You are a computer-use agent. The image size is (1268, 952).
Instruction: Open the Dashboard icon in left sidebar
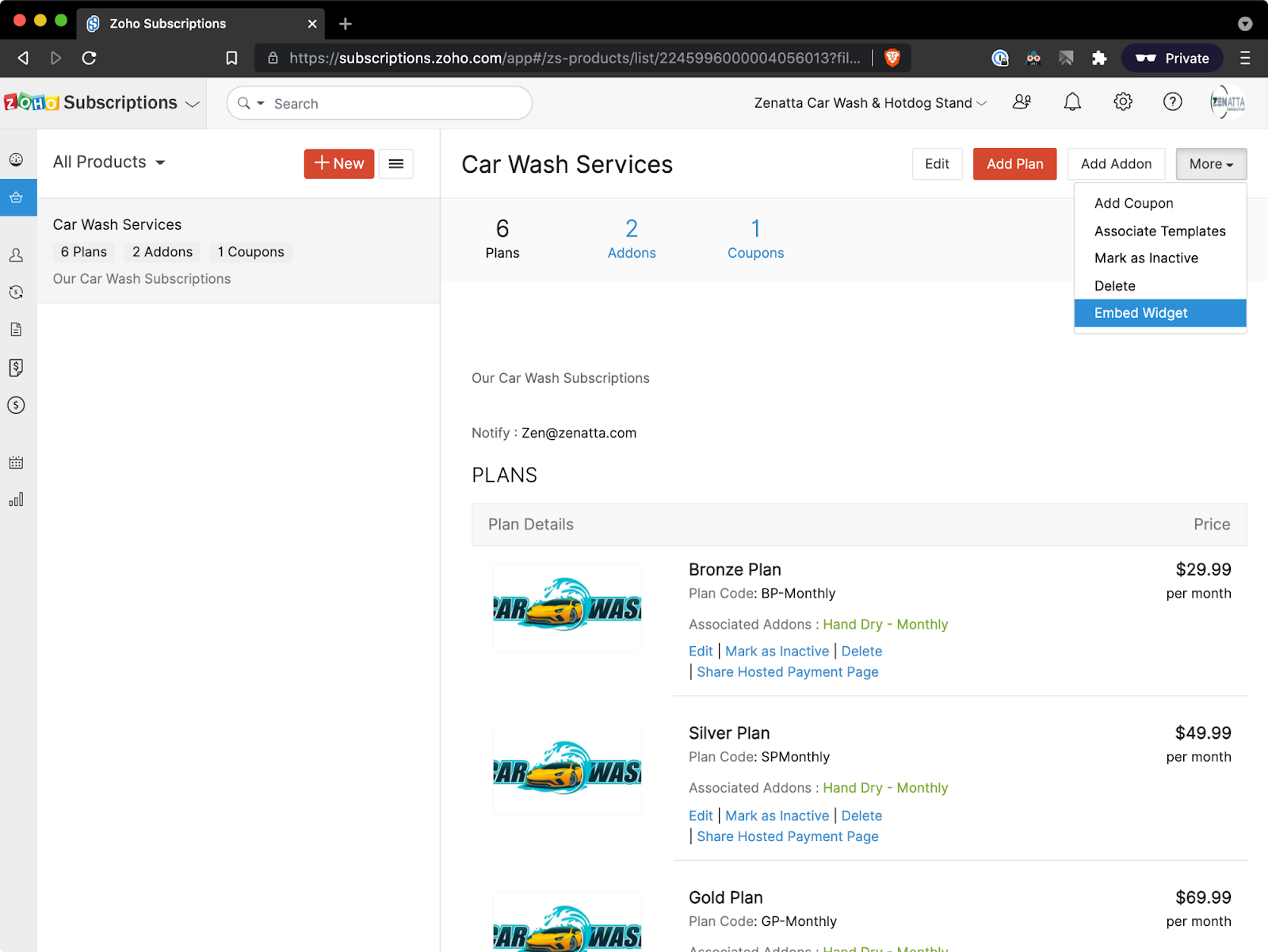coord(16,160)
